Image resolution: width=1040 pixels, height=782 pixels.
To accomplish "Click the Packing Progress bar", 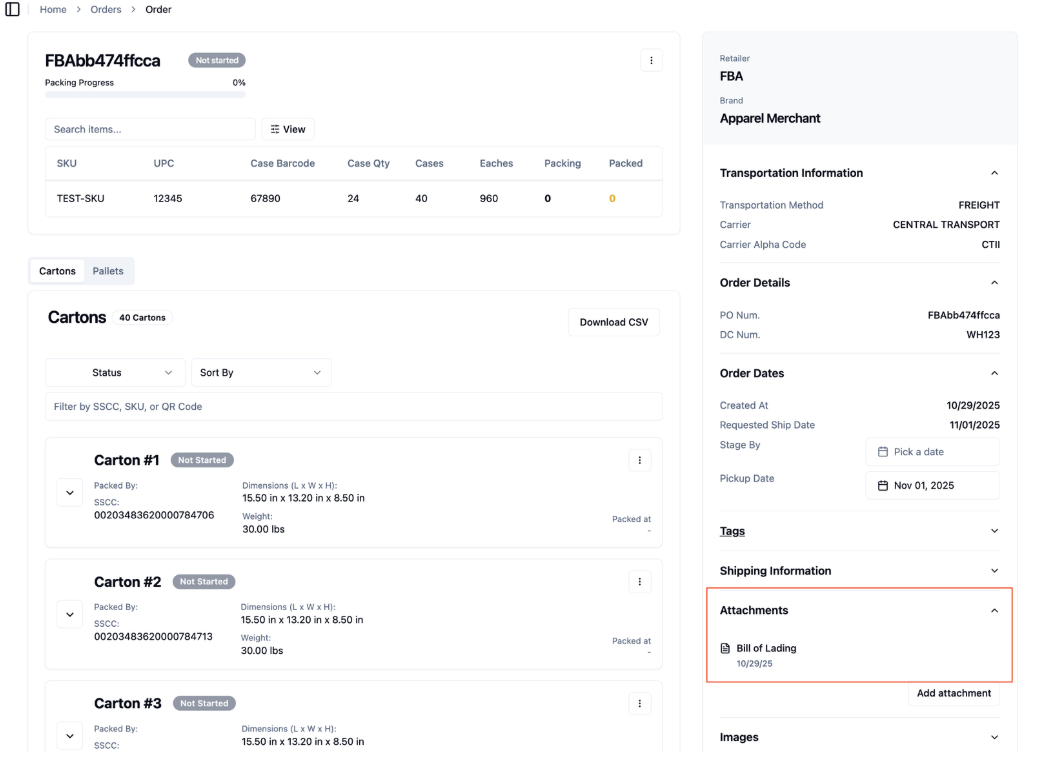I will pos(145,95).
